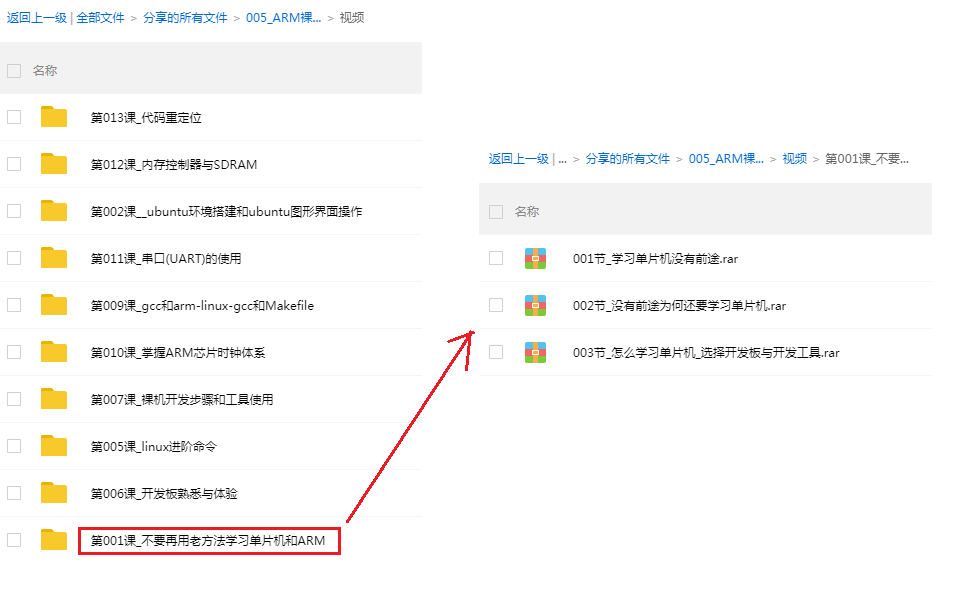Open folder icon for 第013课_代码重定位
The width and height of the screenshot is (963, 596).
point(54,117)
